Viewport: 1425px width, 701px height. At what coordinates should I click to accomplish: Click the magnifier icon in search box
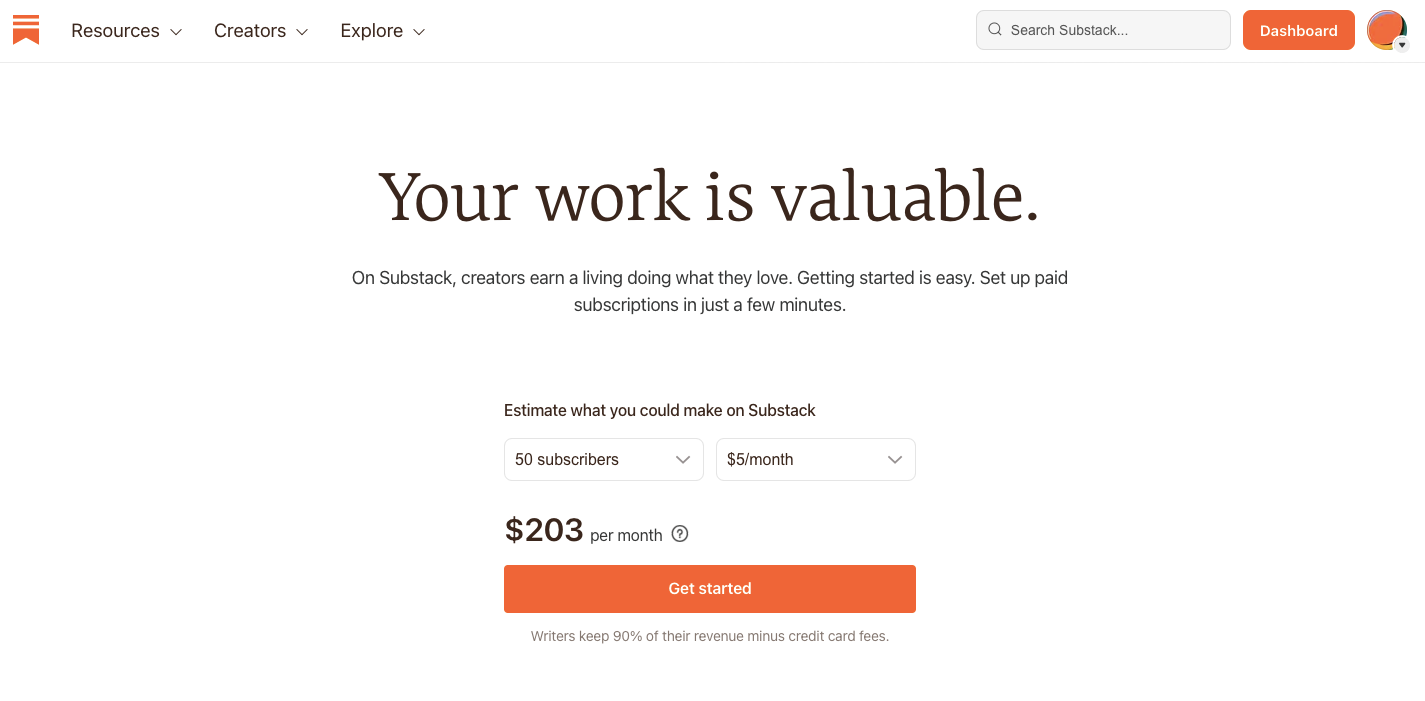click(x=995, y=30)
